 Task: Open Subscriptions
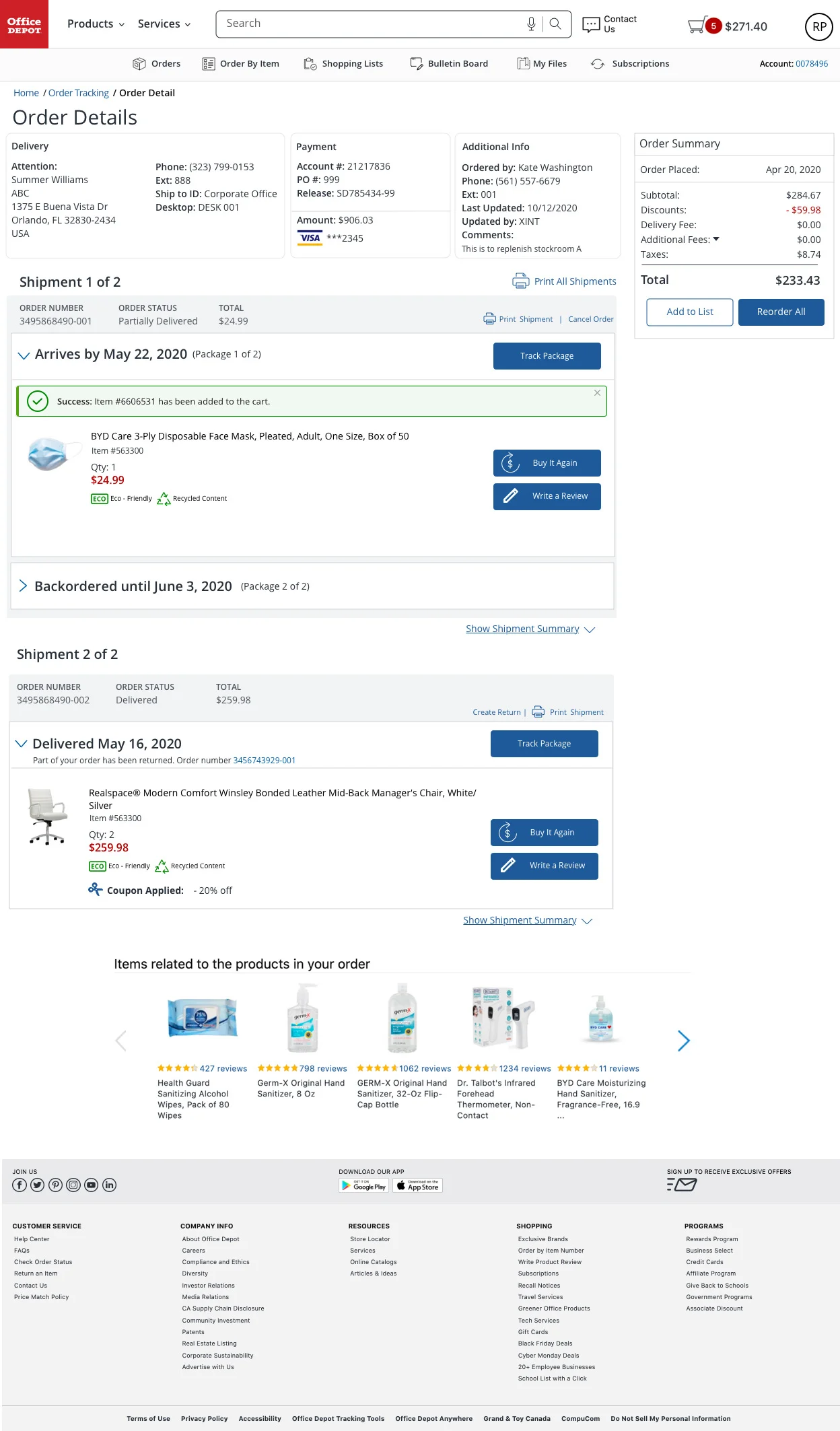630,64
